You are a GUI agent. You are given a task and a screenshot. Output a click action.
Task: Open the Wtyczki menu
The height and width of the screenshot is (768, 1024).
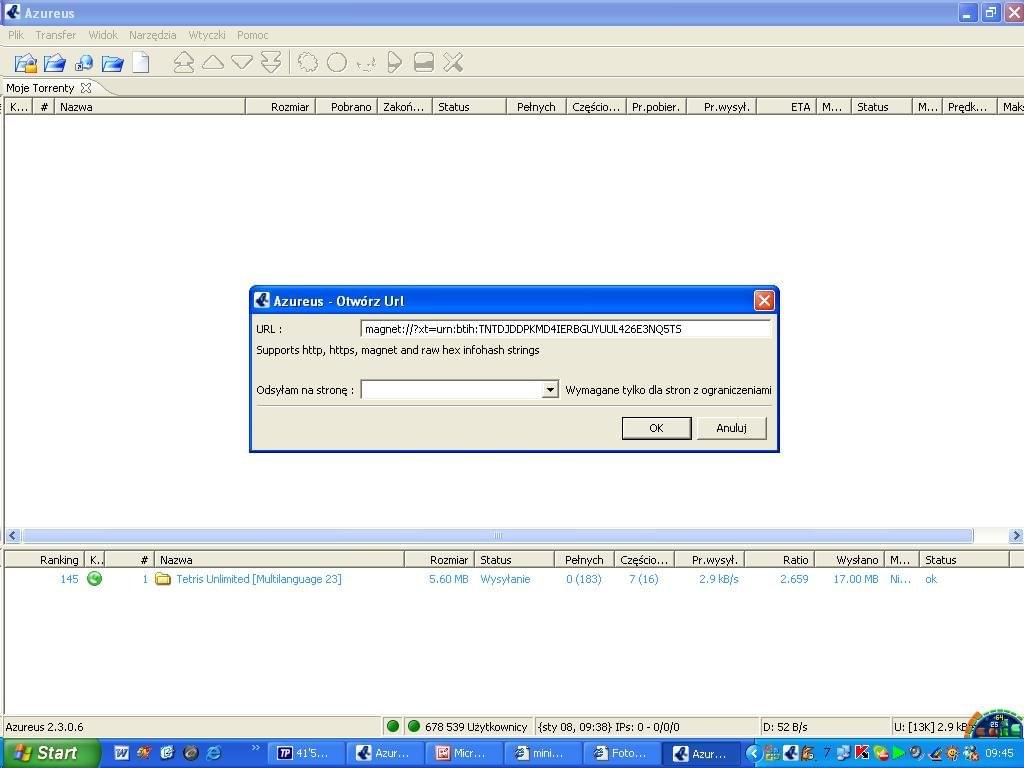point(207,35)
